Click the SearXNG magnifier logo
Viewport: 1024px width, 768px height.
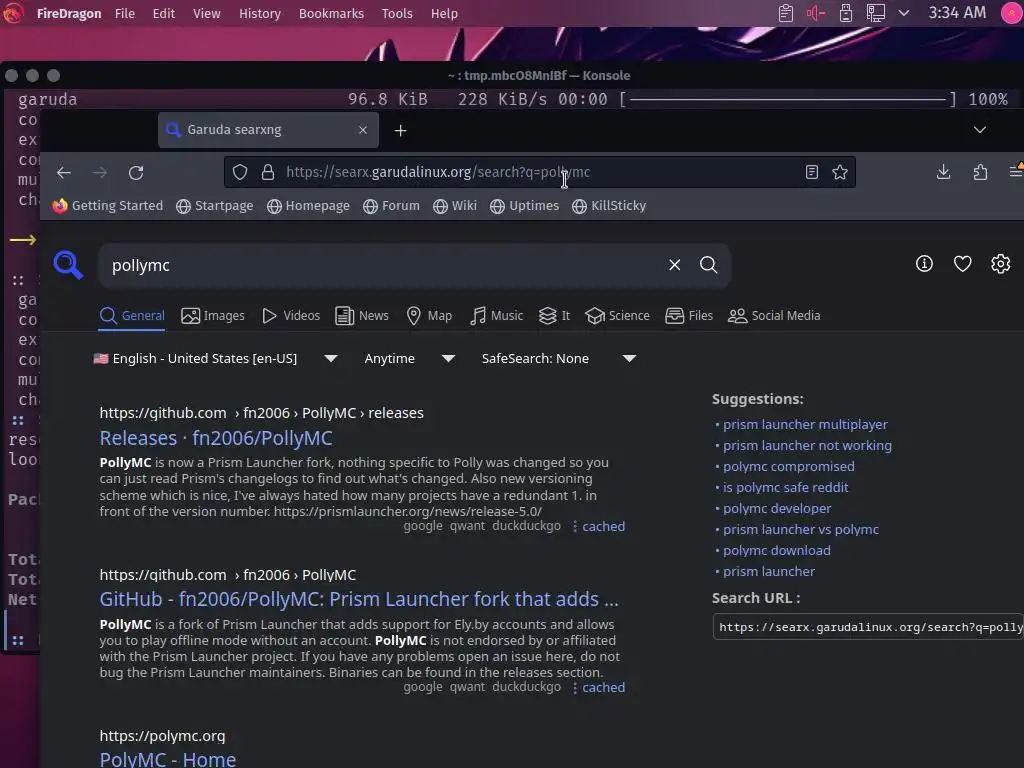(69, 264)
